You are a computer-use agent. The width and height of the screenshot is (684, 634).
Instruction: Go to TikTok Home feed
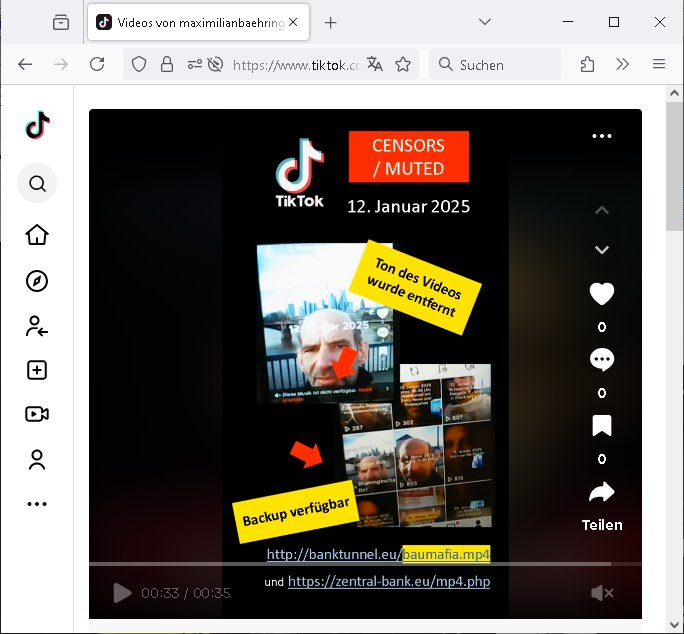coord(37,235)
